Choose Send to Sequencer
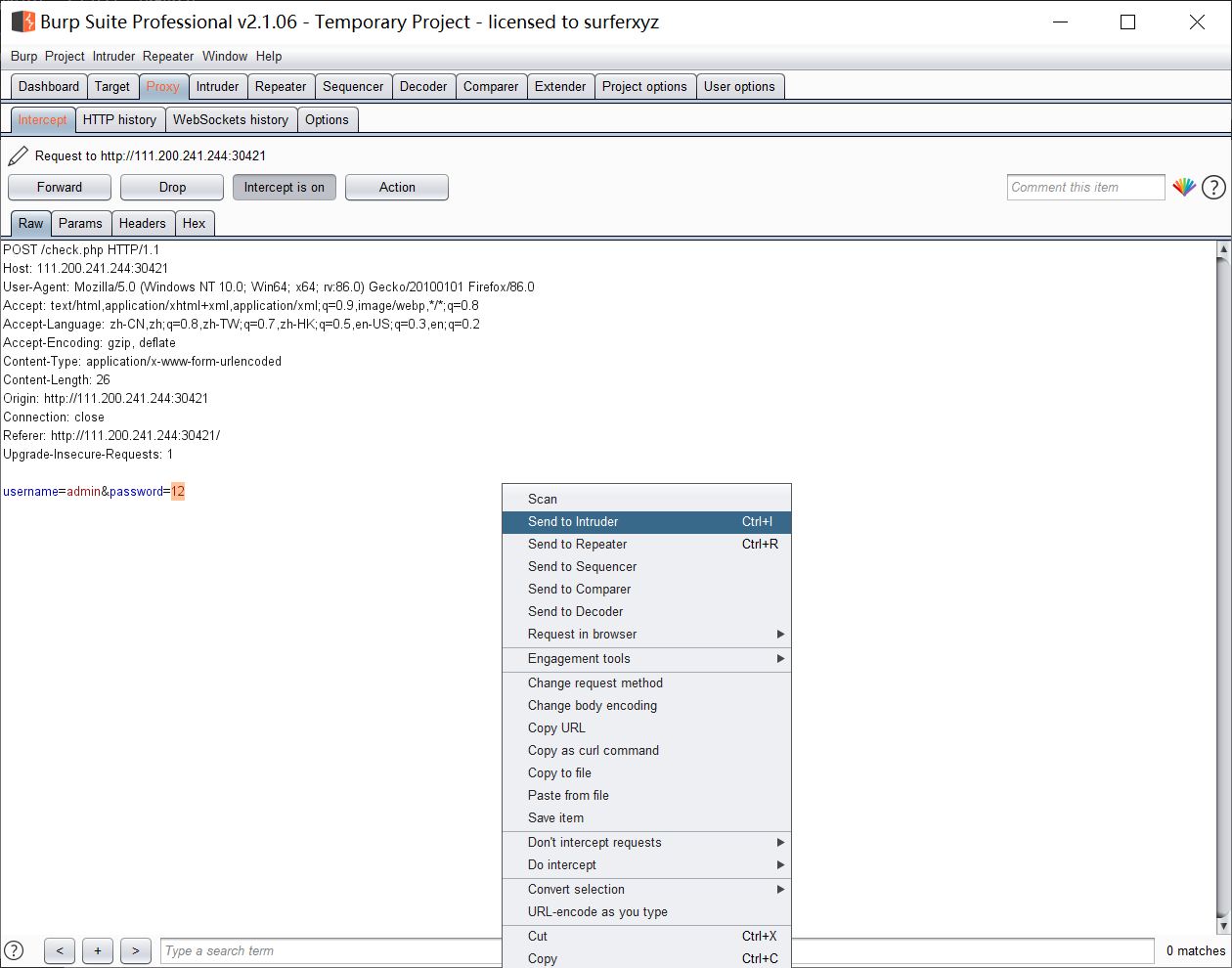 point(645,566)
